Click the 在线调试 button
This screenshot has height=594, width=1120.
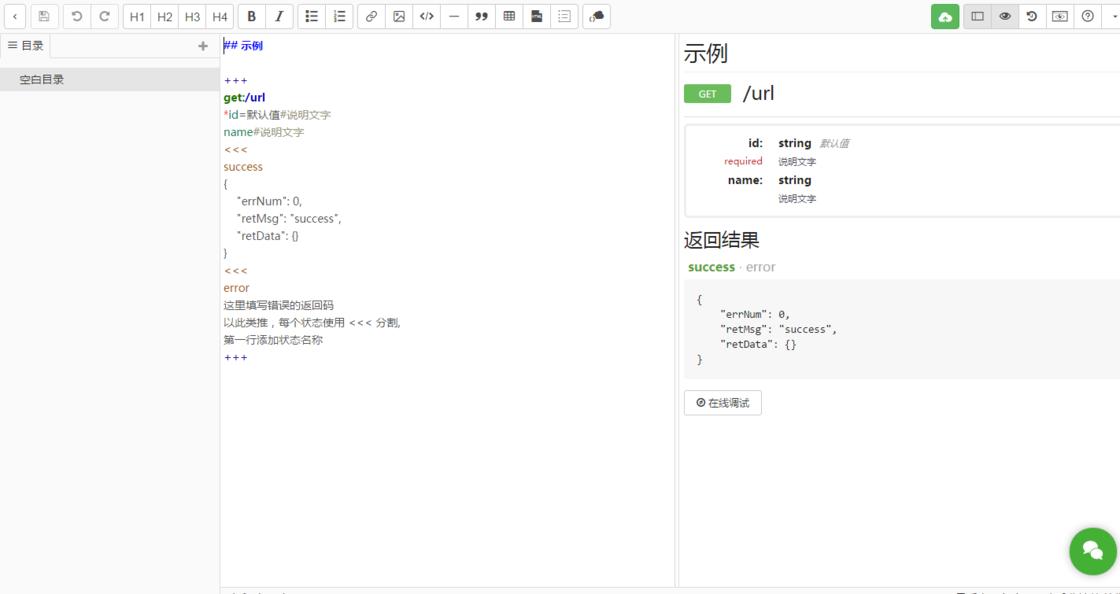[x=723, y=403]
